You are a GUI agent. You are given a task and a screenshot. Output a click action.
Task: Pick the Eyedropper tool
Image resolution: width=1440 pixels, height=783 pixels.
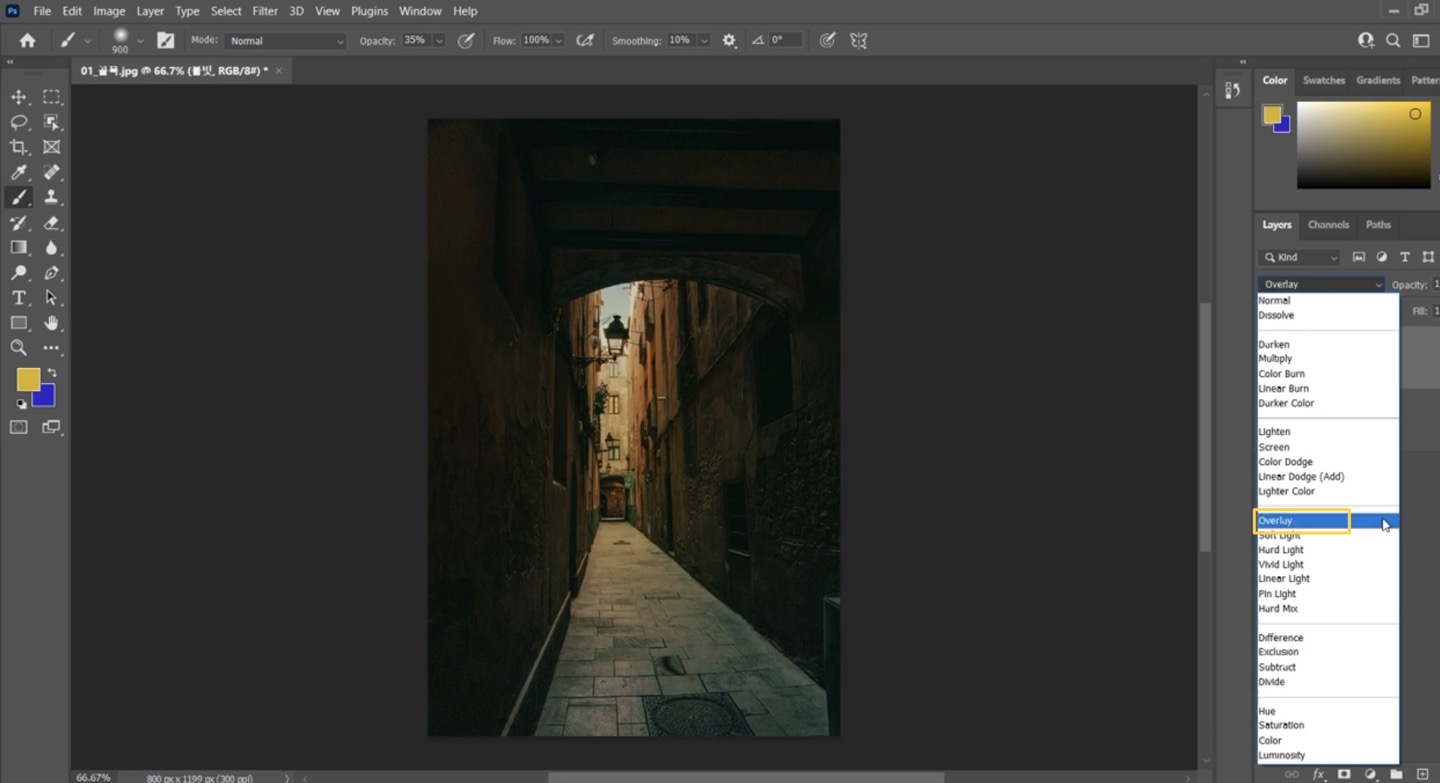click(18, 172)
